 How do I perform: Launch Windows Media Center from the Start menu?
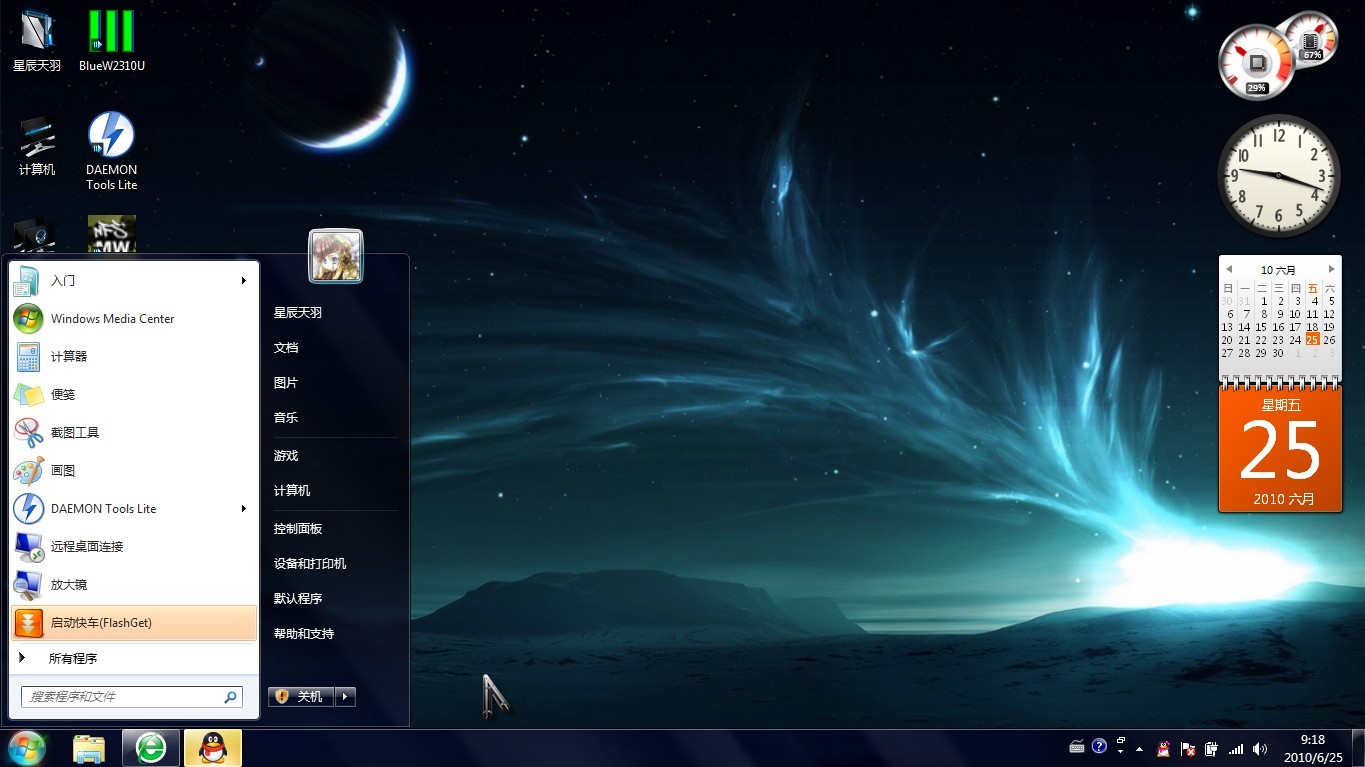click(x=134, y=319)
